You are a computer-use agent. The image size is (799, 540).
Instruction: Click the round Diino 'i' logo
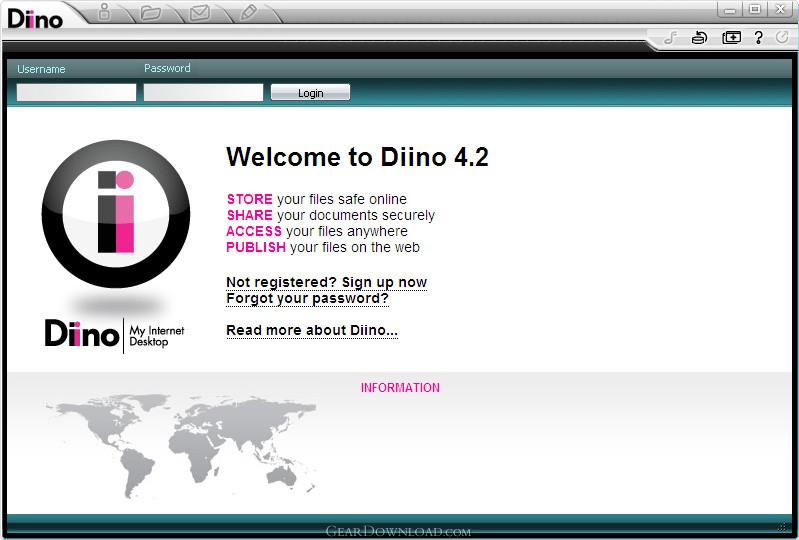116,214
